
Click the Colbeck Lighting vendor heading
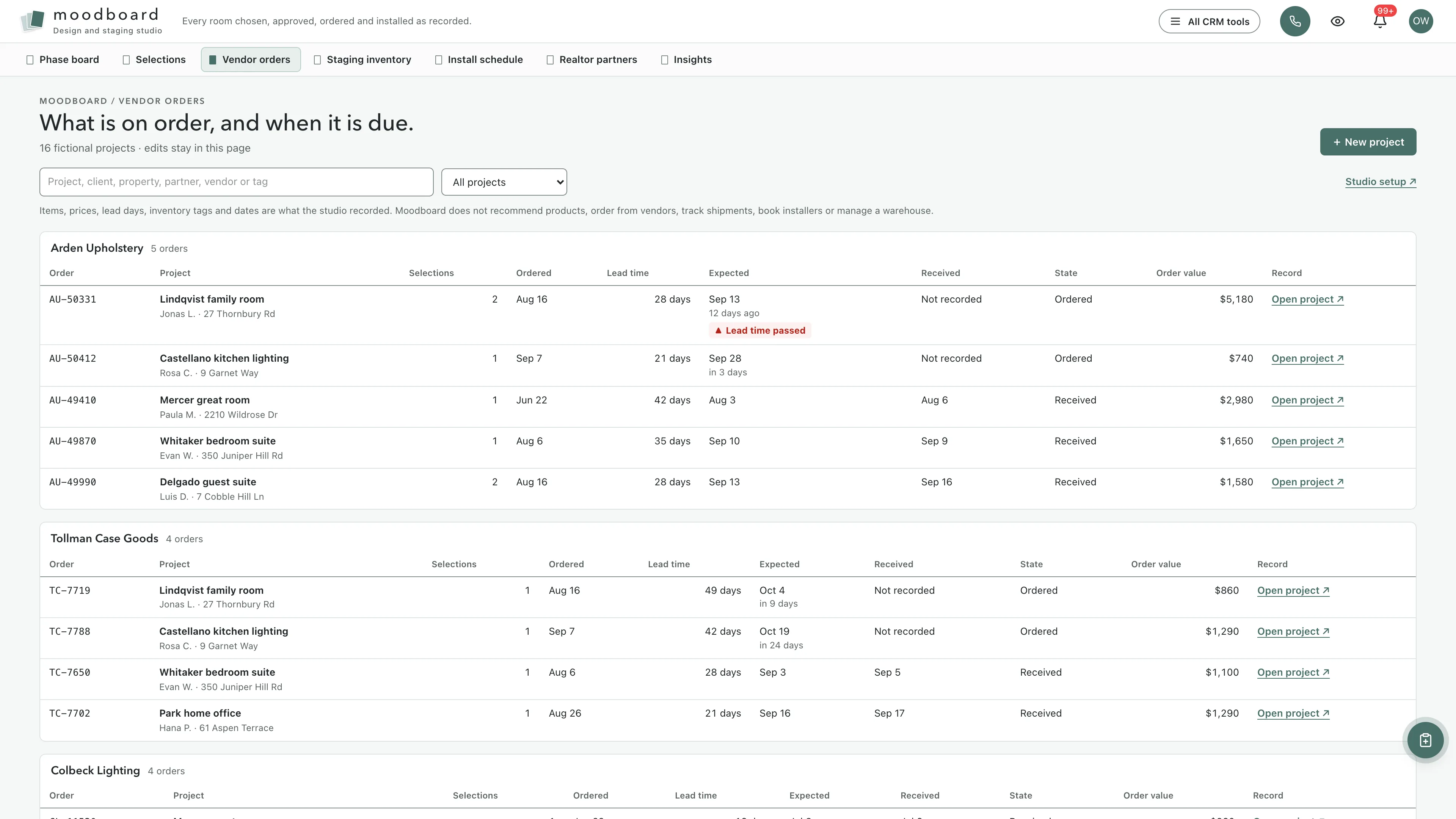(x=95, y=770)
